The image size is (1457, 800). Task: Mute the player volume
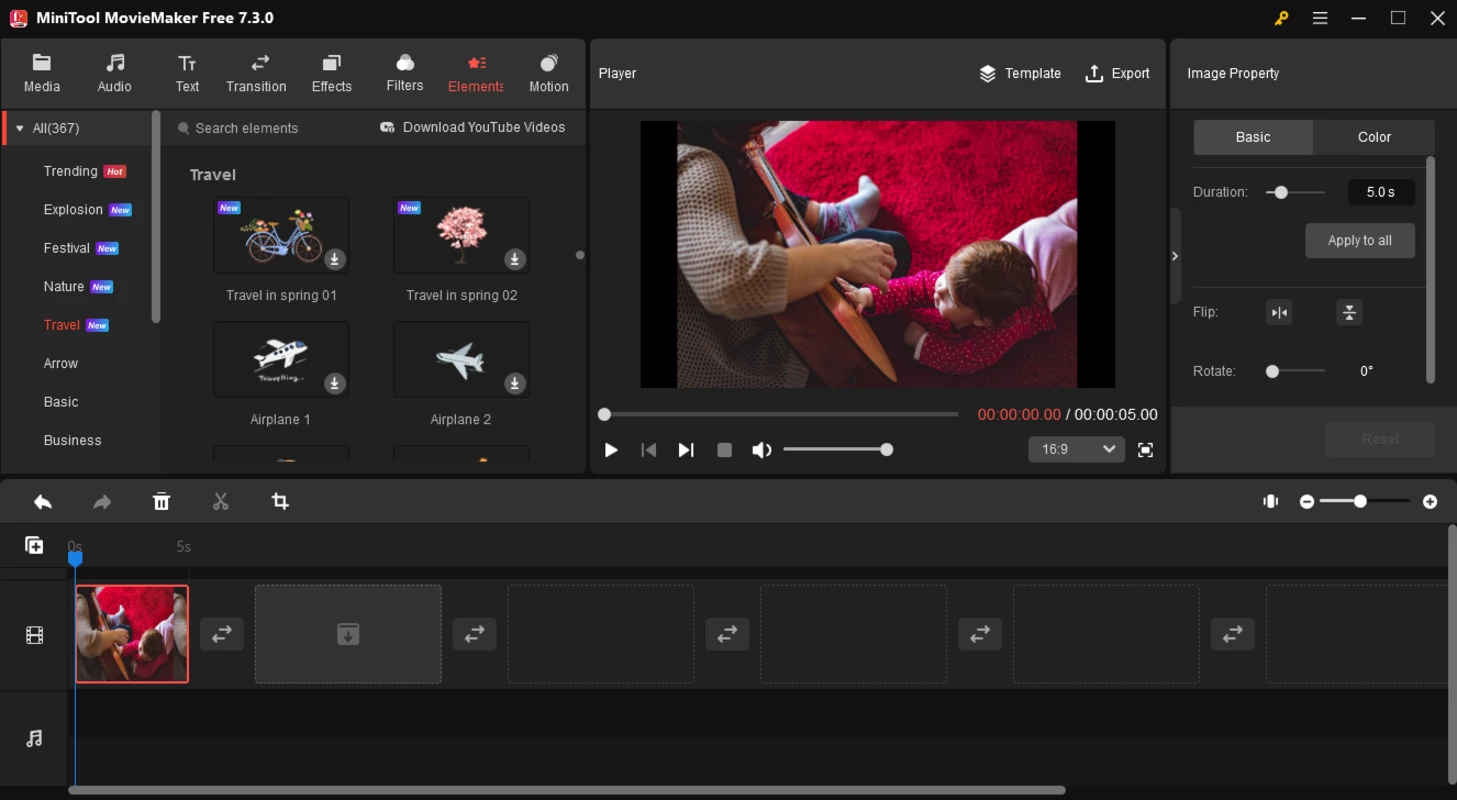pyautogui.click(x=761, y=450)
